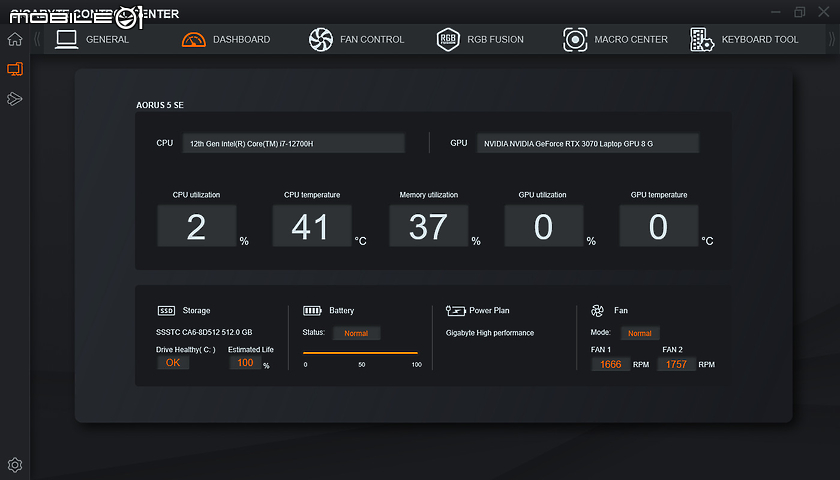Screen dimensions: 840x480
Task: Minimize the Control Center window
Action: pos(776,12)
